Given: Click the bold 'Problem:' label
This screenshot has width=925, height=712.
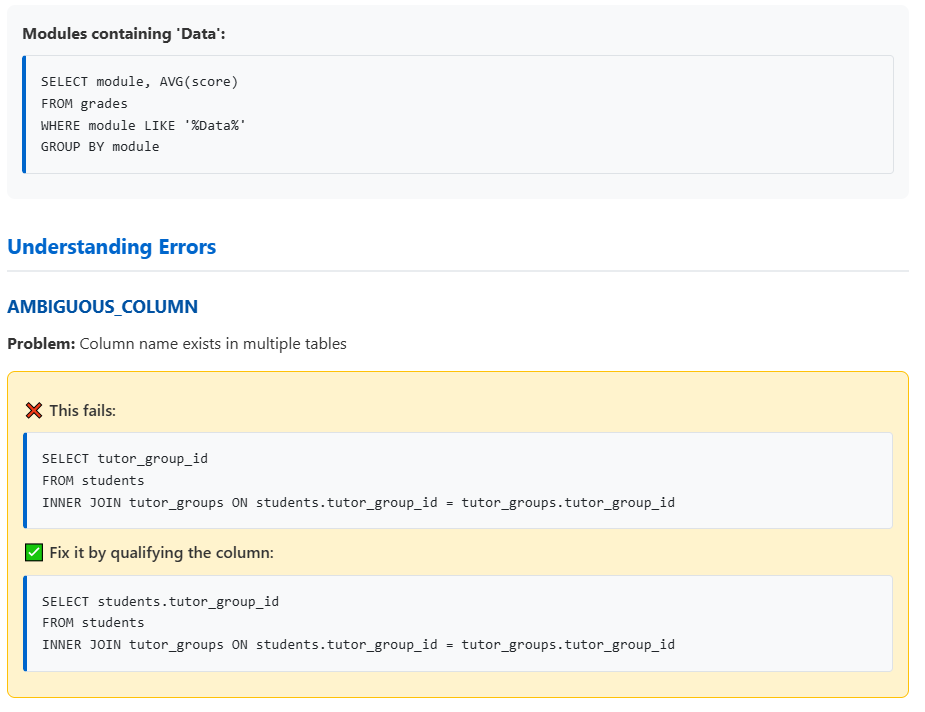Looking at the screenshot, I should pos(41,344).
